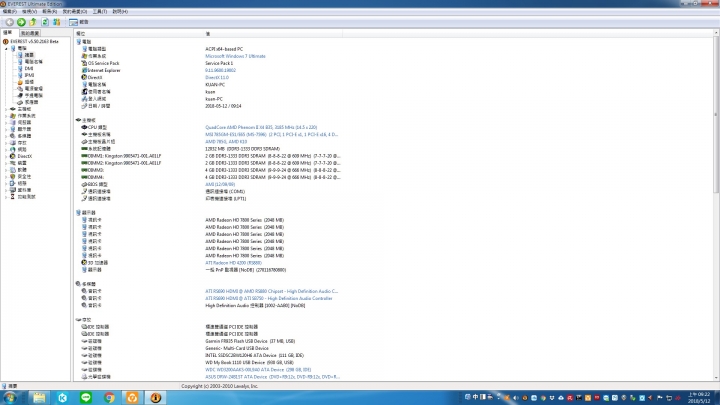This screenshot has width=720, height=405.
Task: Expand the 主機板 Motherboard tree node
Action: 6,109
